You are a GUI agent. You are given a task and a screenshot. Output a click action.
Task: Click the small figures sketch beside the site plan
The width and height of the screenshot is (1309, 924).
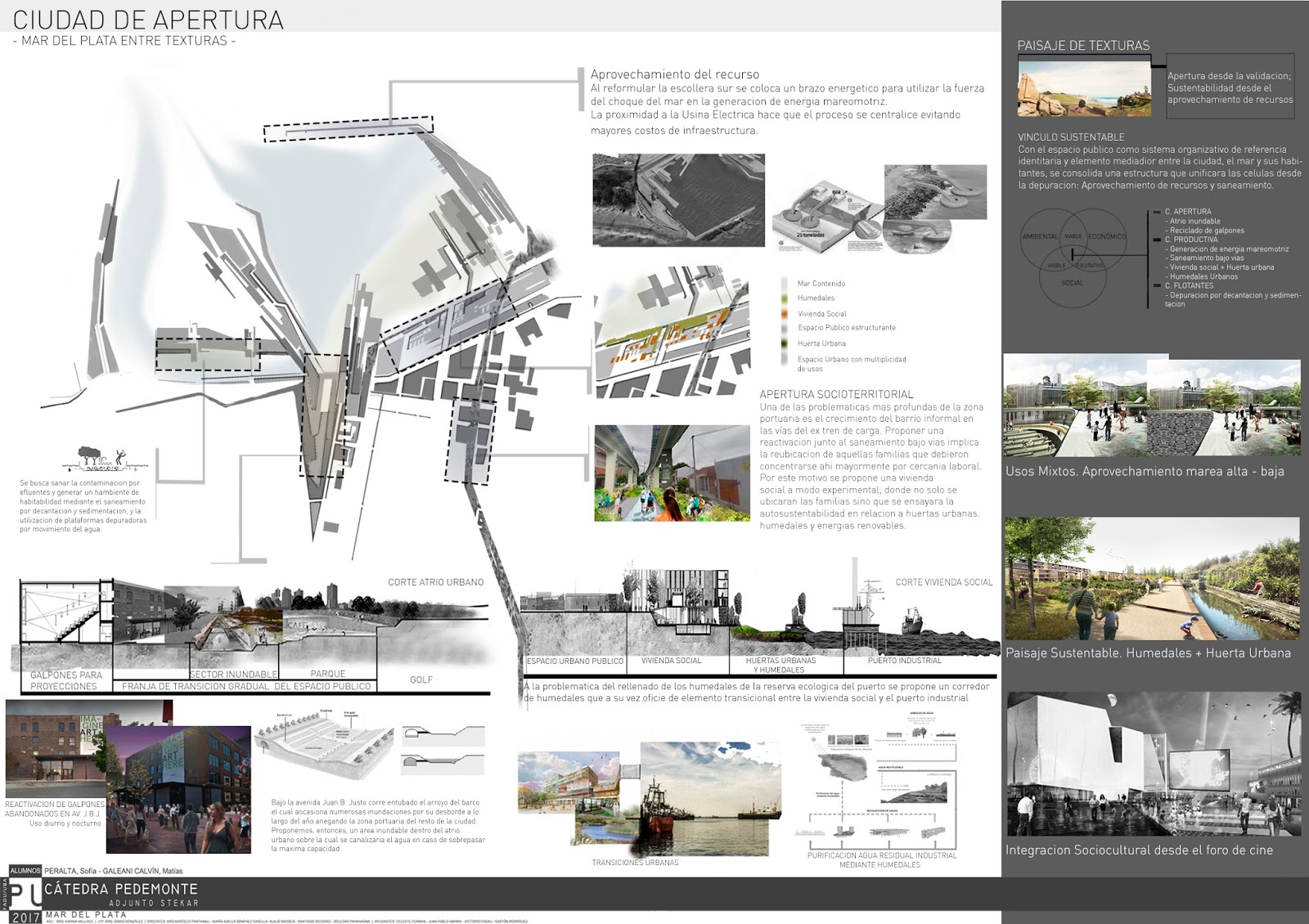(105, 460)
